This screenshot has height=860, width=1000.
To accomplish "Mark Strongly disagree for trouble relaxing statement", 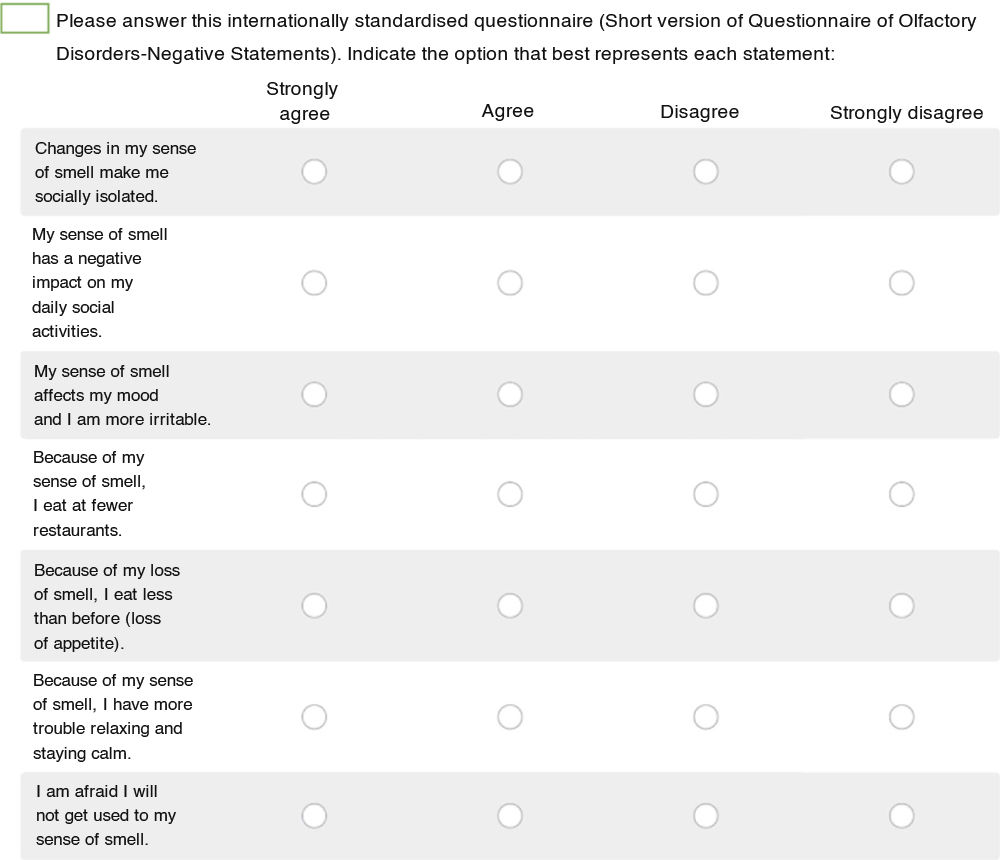I will coord(901,717).
